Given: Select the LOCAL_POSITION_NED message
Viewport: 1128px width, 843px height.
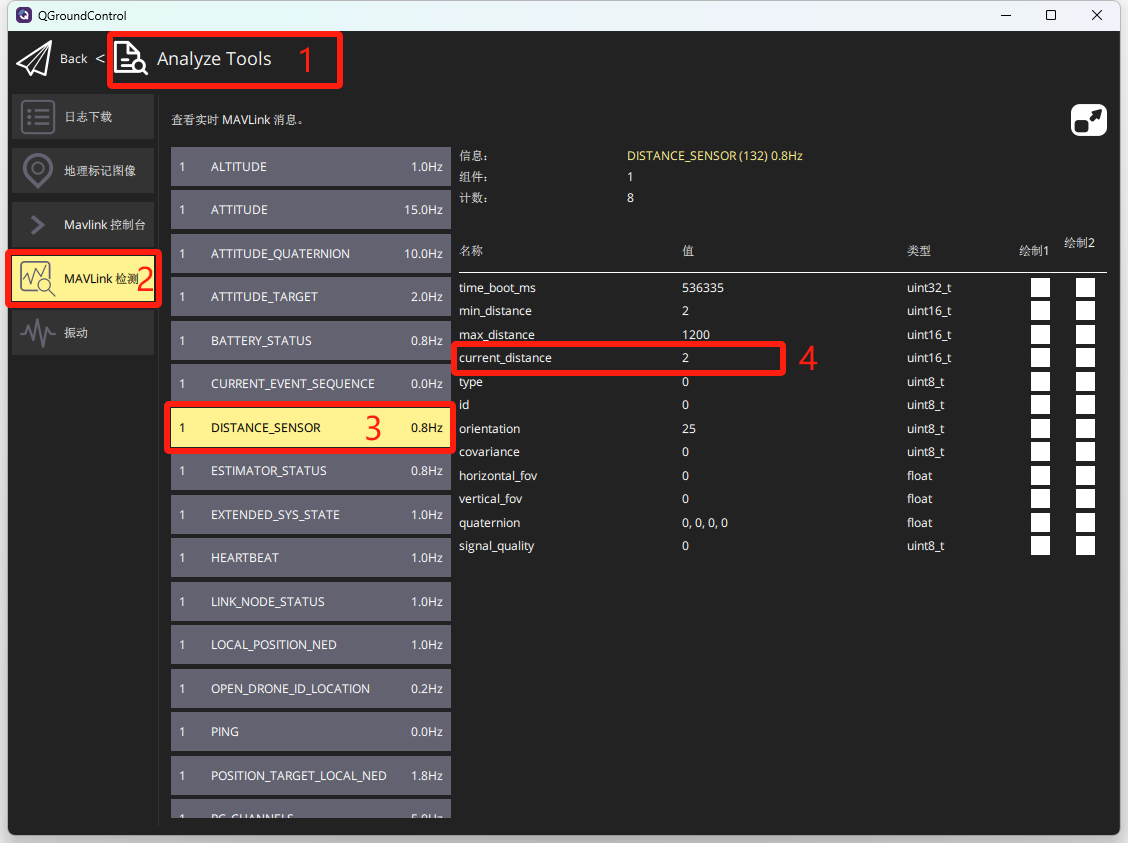Looking at the screenshot, I should pos(311,645).
